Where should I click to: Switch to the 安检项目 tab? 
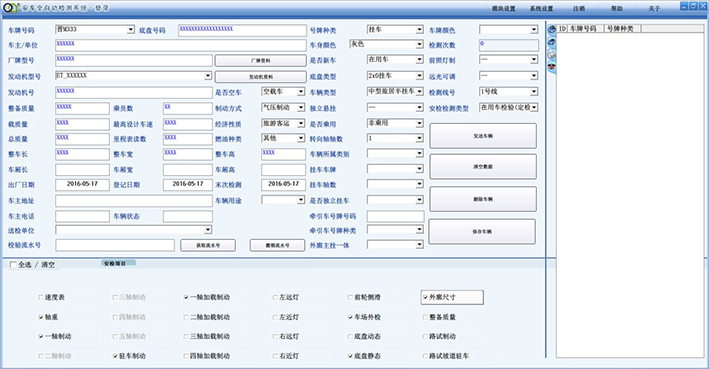point(118,263)
